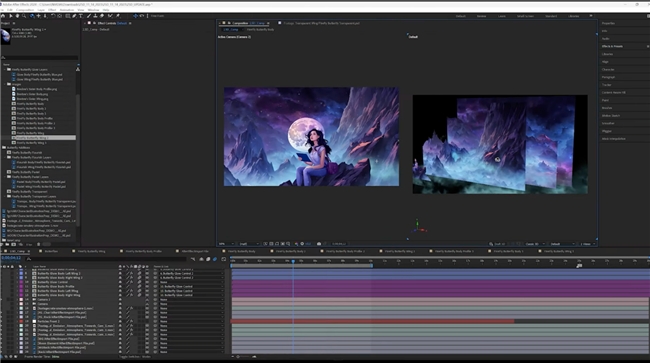Open the 2 Views layout dropdown
Image resolution: width=650 pixels, height=363 pixels.
click(587, 244)
